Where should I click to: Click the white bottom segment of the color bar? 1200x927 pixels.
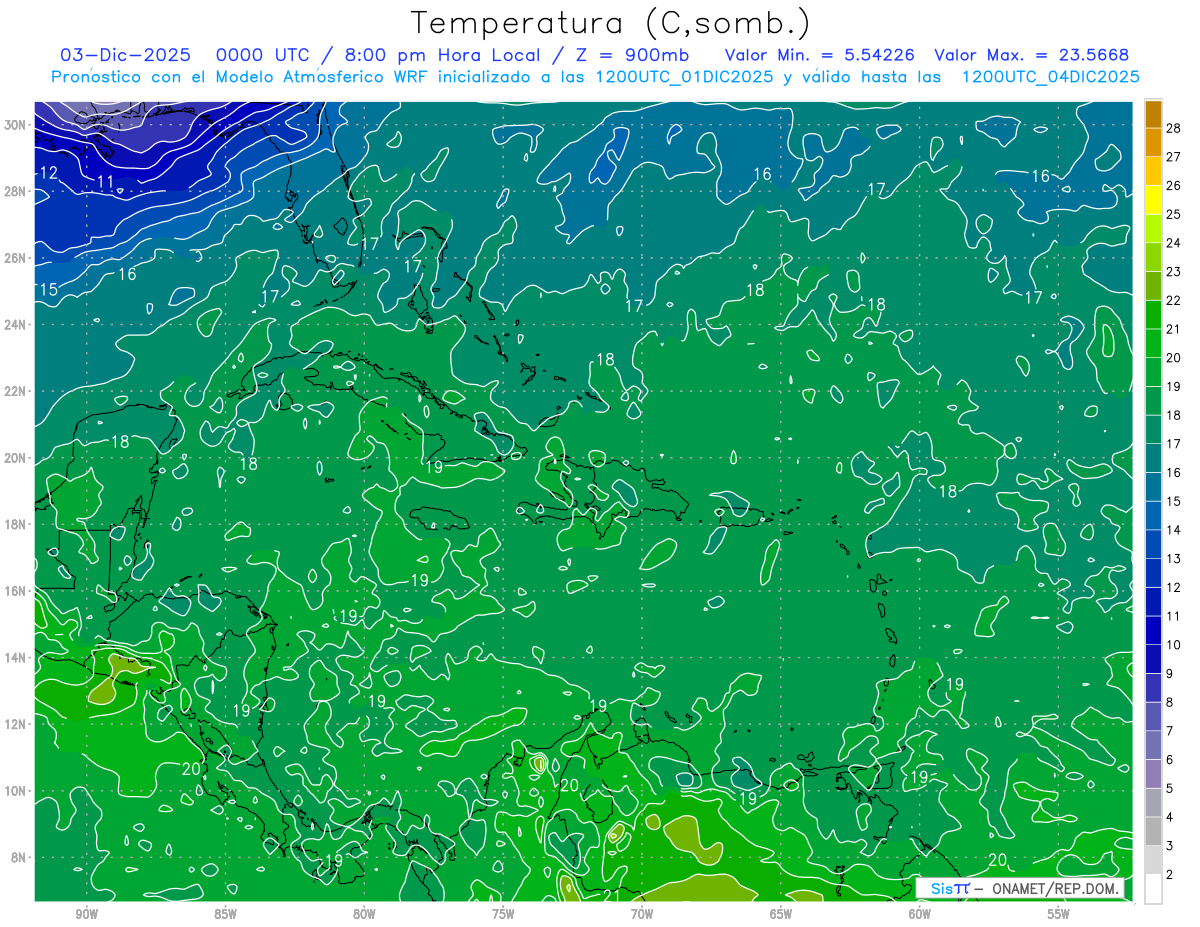tap(1153, 889)
